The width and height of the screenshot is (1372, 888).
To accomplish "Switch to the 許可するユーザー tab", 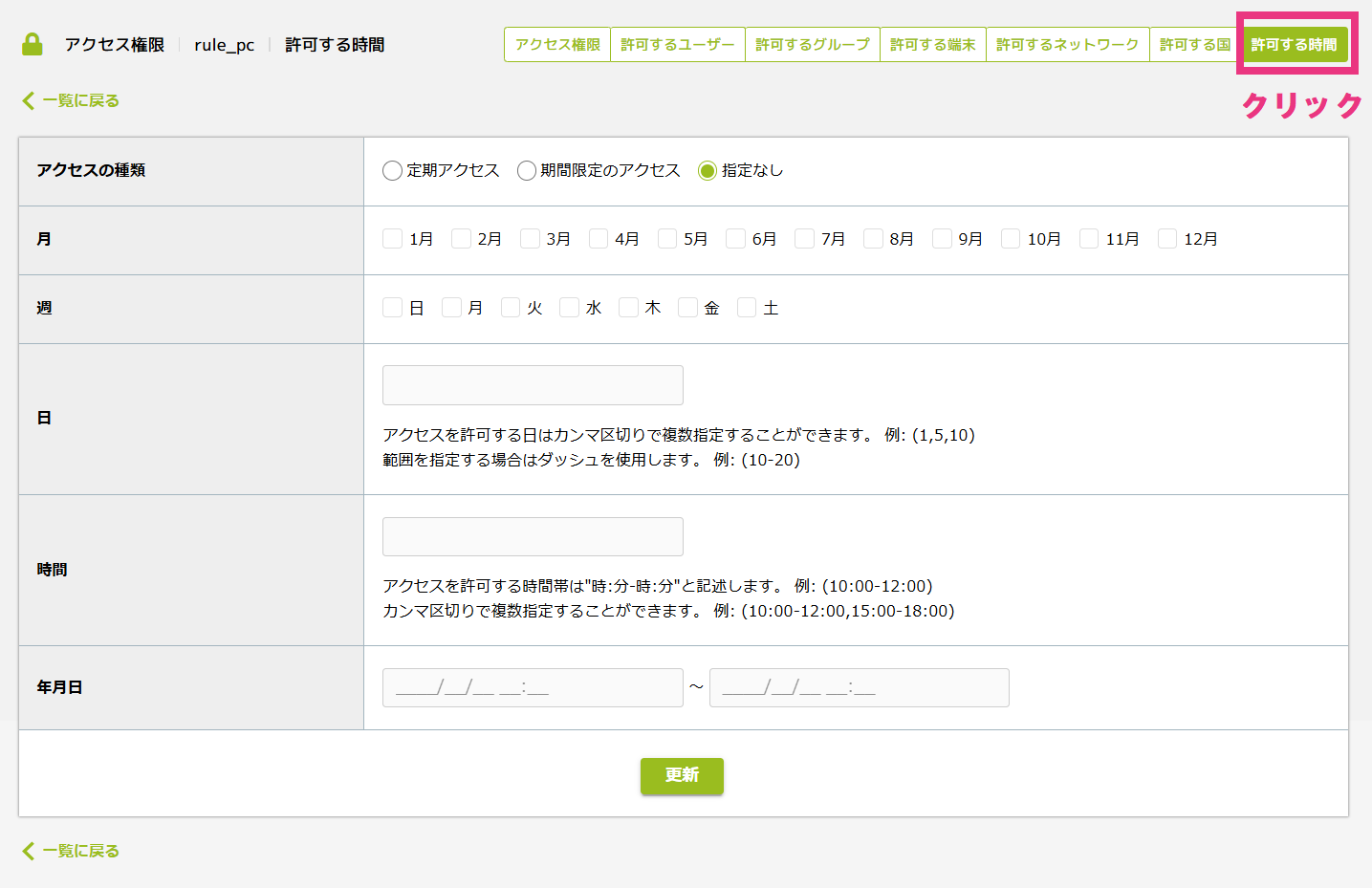I will [x=678, y=45].
